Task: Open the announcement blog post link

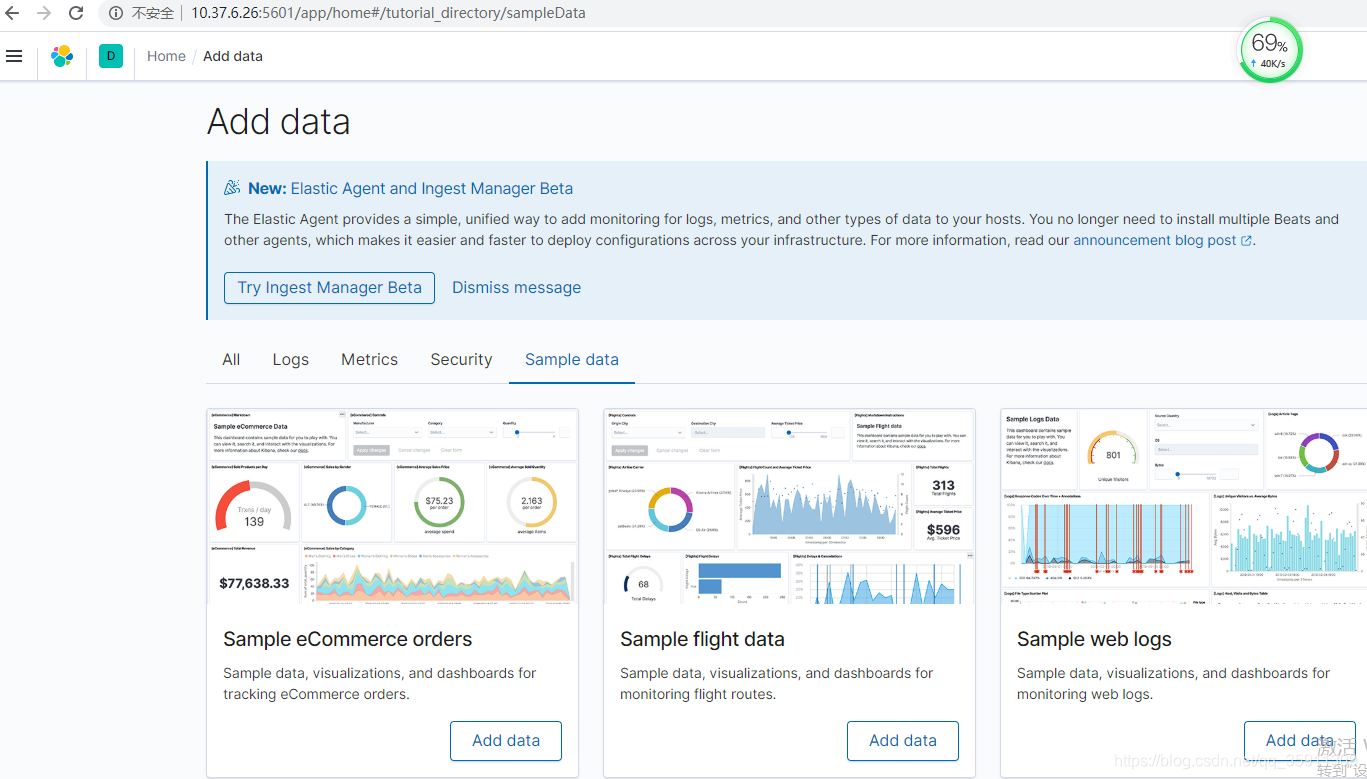Action: [1155, 240]
